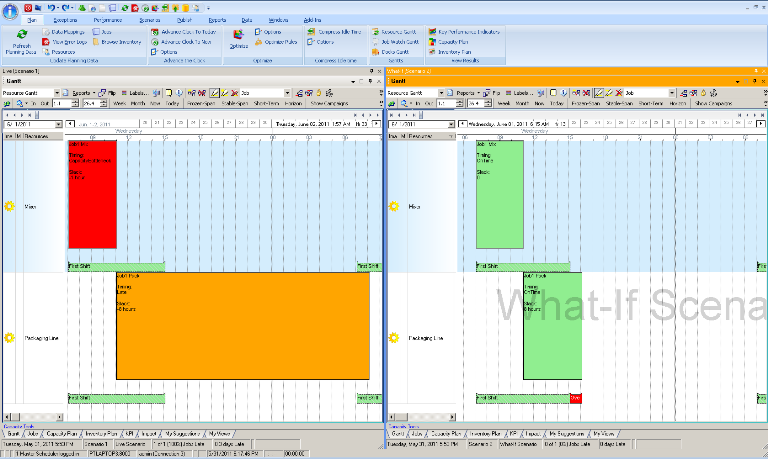Open the Resource Gantt dropdown on the left pane
The image size is (768, 459).
[57, 93]
